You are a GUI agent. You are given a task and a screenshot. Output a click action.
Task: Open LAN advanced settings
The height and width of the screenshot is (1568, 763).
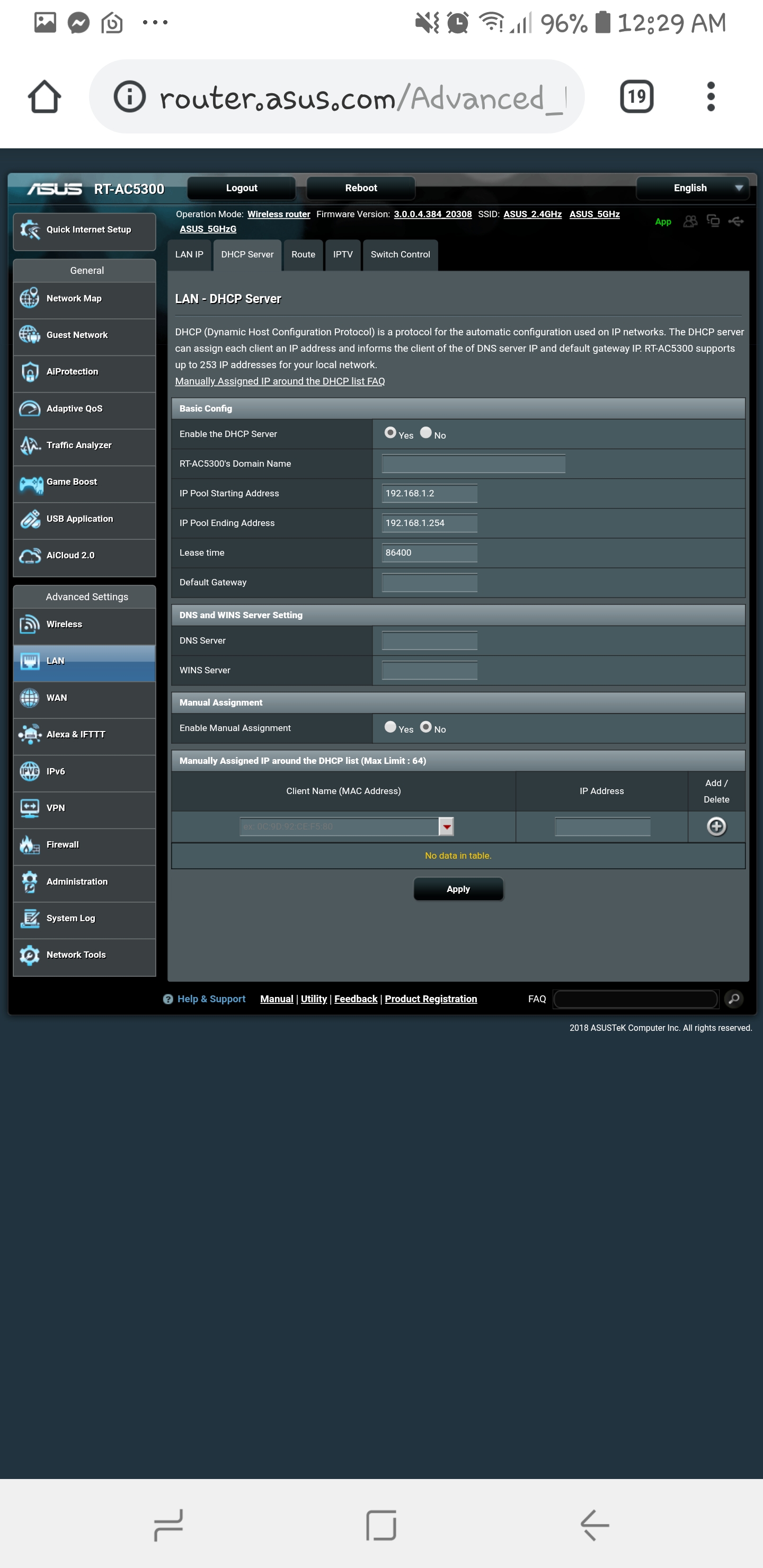click(84, 662)
